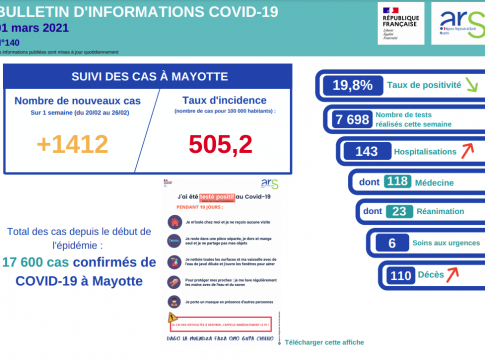The height and width of the screenshot is (360, 485).
Task: Click the mask-wearing person icon on poster
Action: tap(174, 302)
